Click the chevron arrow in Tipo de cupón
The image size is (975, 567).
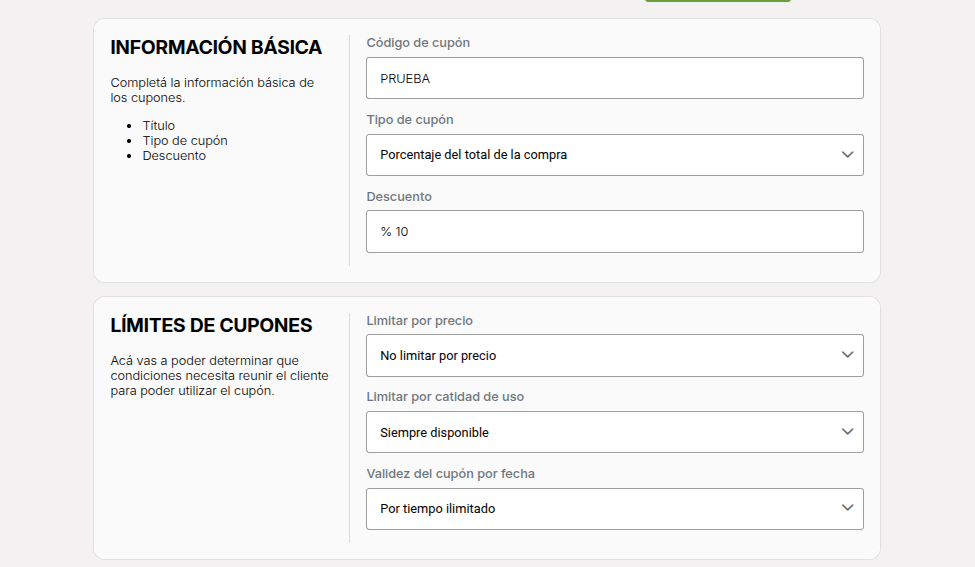[847, 154]
